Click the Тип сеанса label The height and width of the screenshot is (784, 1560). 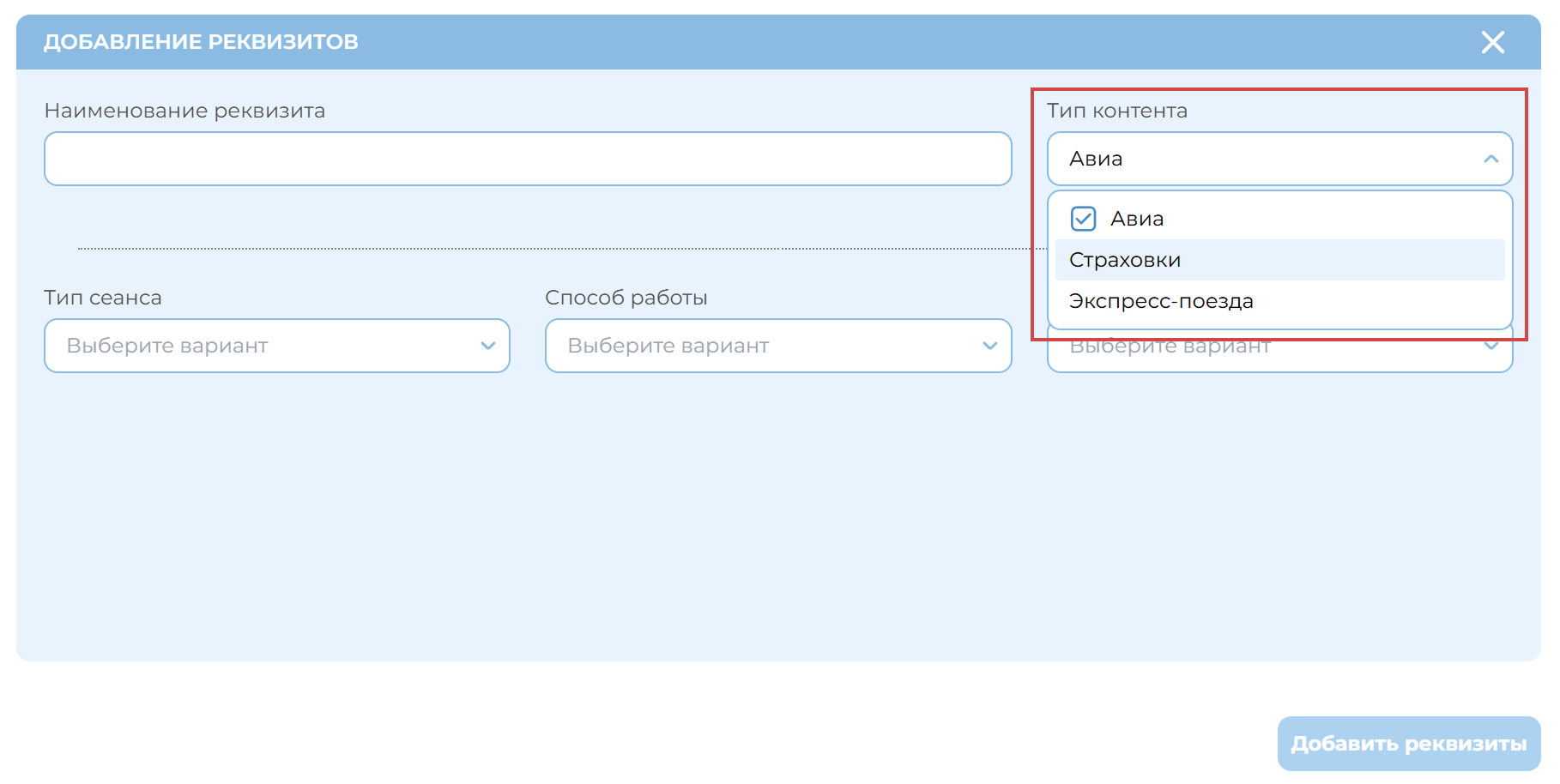coord(103,298)
